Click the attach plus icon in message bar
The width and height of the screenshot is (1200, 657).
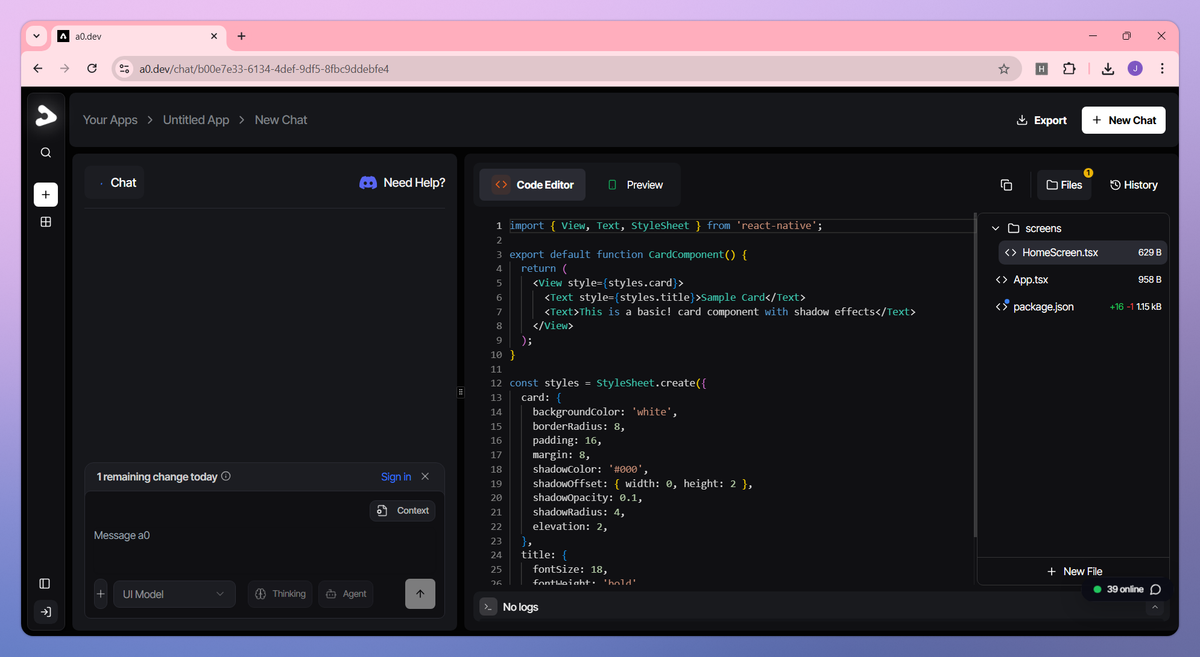[x=100, y=593]
